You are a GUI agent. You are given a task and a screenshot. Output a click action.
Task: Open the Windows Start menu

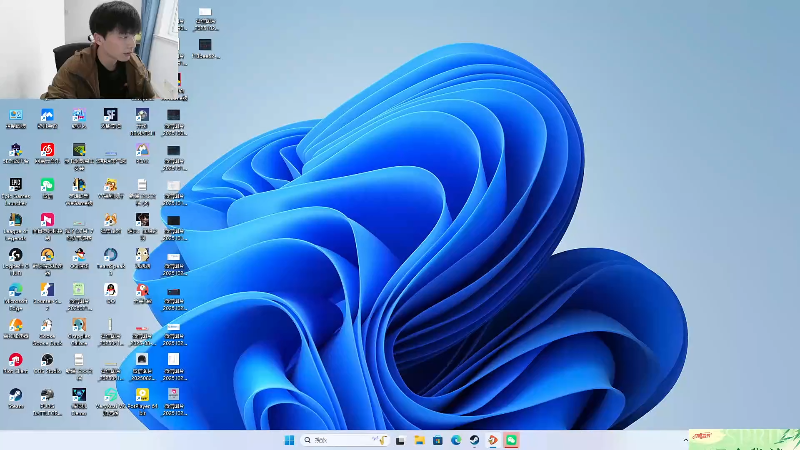pyautogui.click(x=289, y=440)
